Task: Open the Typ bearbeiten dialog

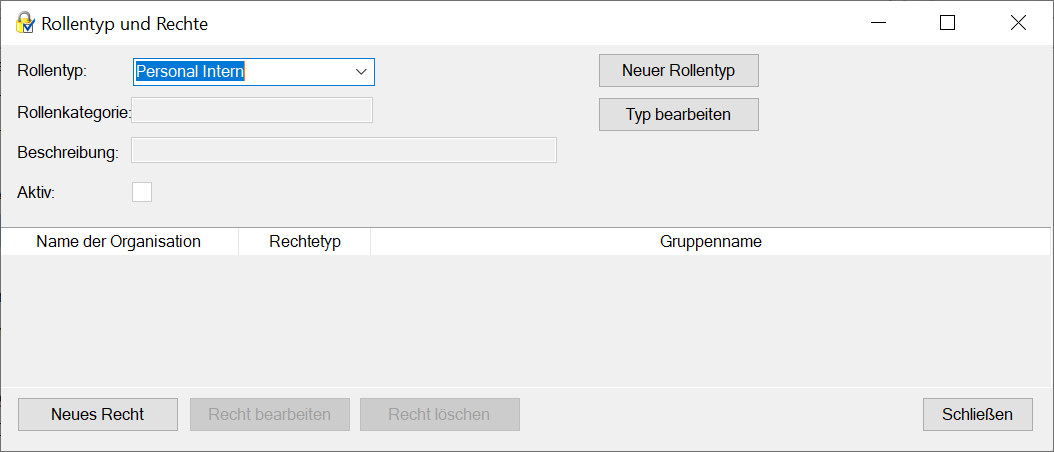Action: pos(678,114)
